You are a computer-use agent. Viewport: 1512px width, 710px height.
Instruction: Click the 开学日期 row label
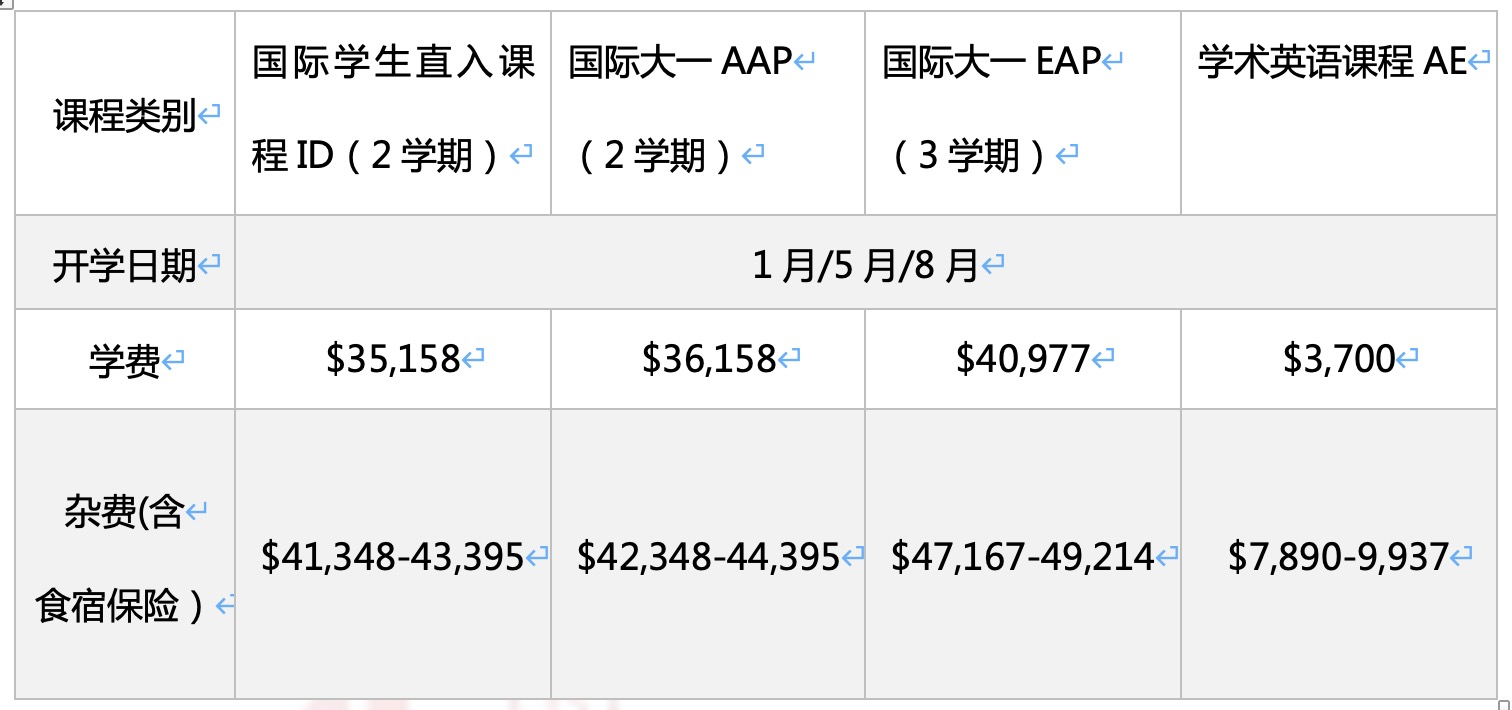pyautogui.click(x=124, y=266)
